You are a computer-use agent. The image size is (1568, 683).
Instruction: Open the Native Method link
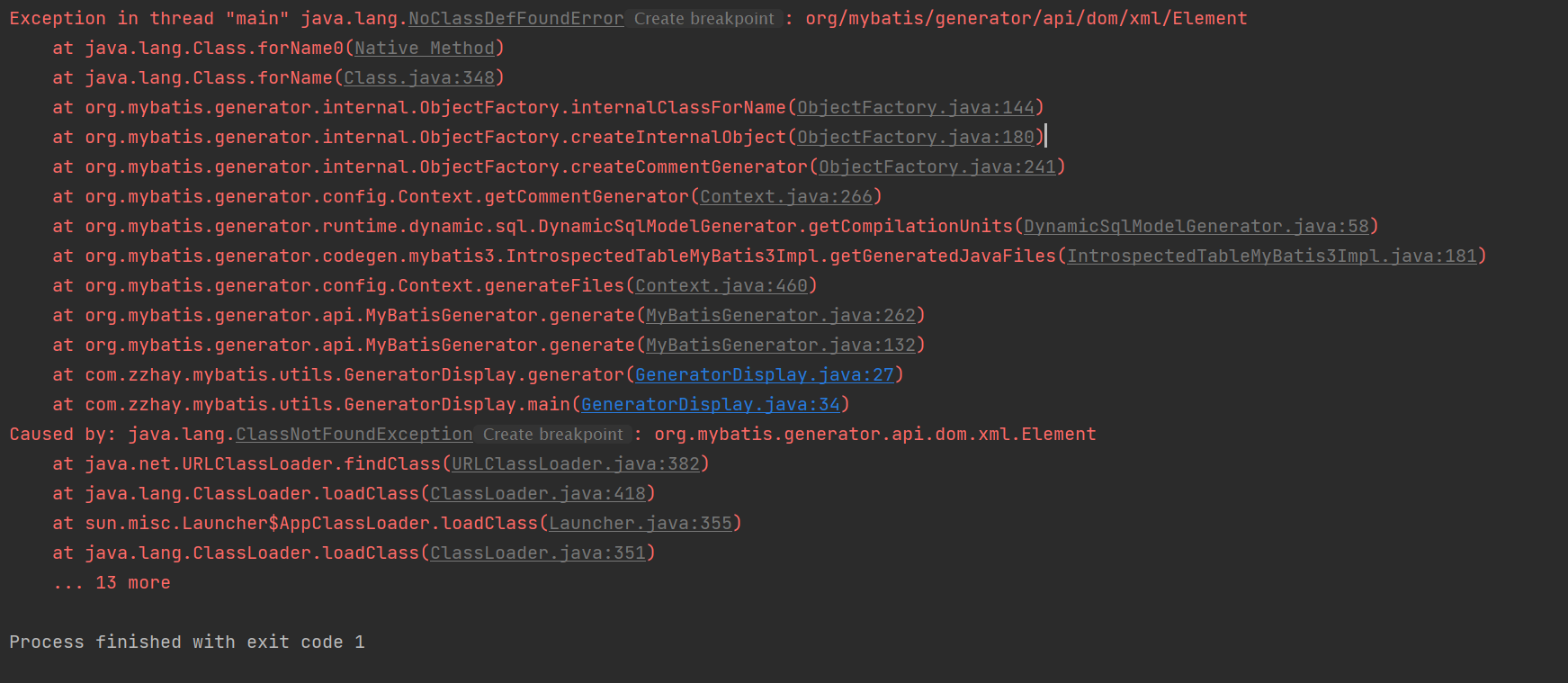click(x=425, y=48)
